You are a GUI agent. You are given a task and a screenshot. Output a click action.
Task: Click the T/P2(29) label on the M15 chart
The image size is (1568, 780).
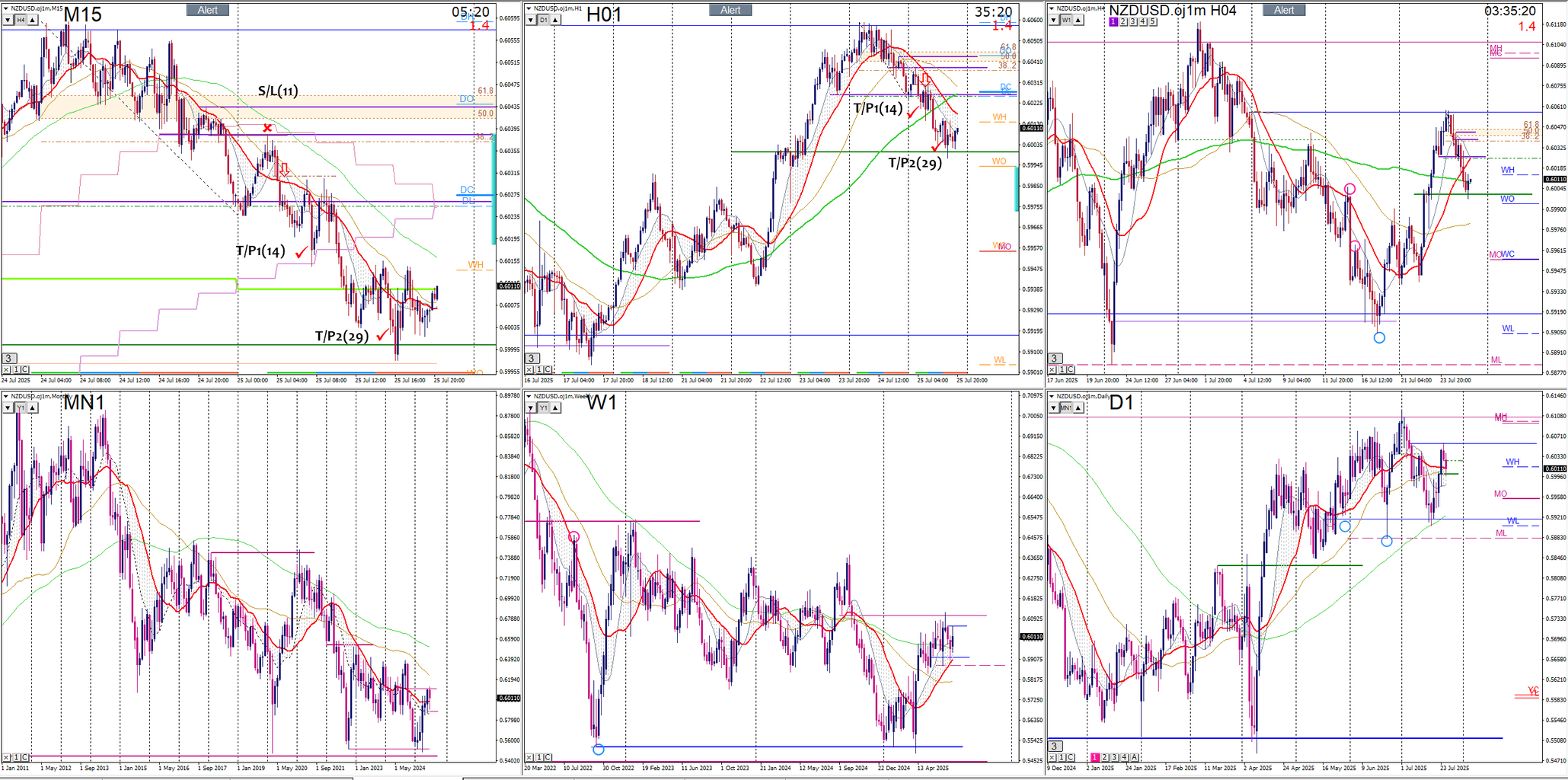point(342,336)
